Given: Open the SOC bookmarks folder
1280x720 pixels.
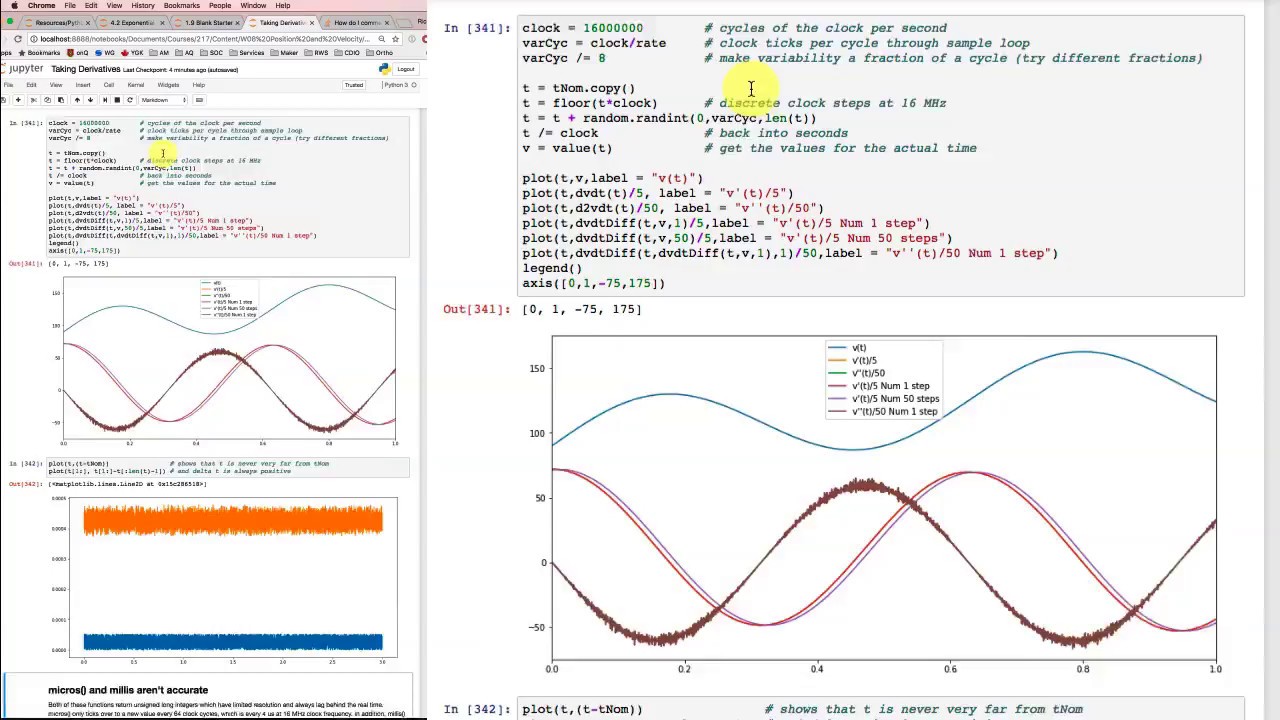Looking at the screenshot, I should [211, 52].
